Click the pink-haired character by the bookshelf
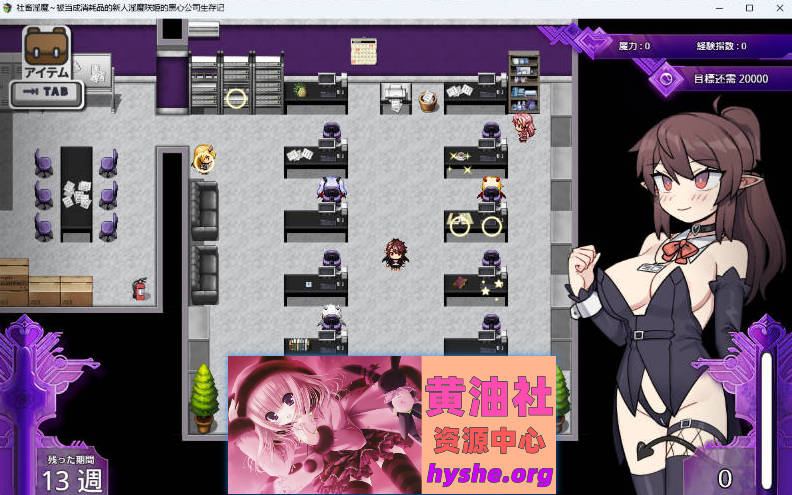792x495 pixels. 522,126
